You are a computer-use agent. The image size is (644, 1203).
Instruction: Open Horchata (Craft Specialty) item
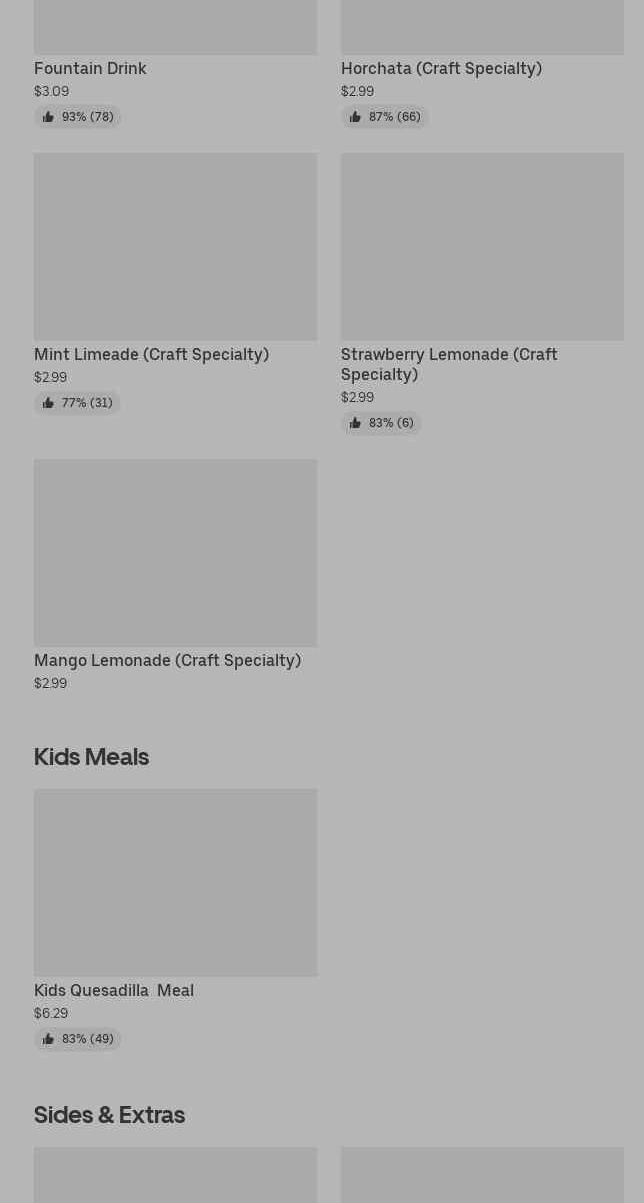click(x=441, y=68)
